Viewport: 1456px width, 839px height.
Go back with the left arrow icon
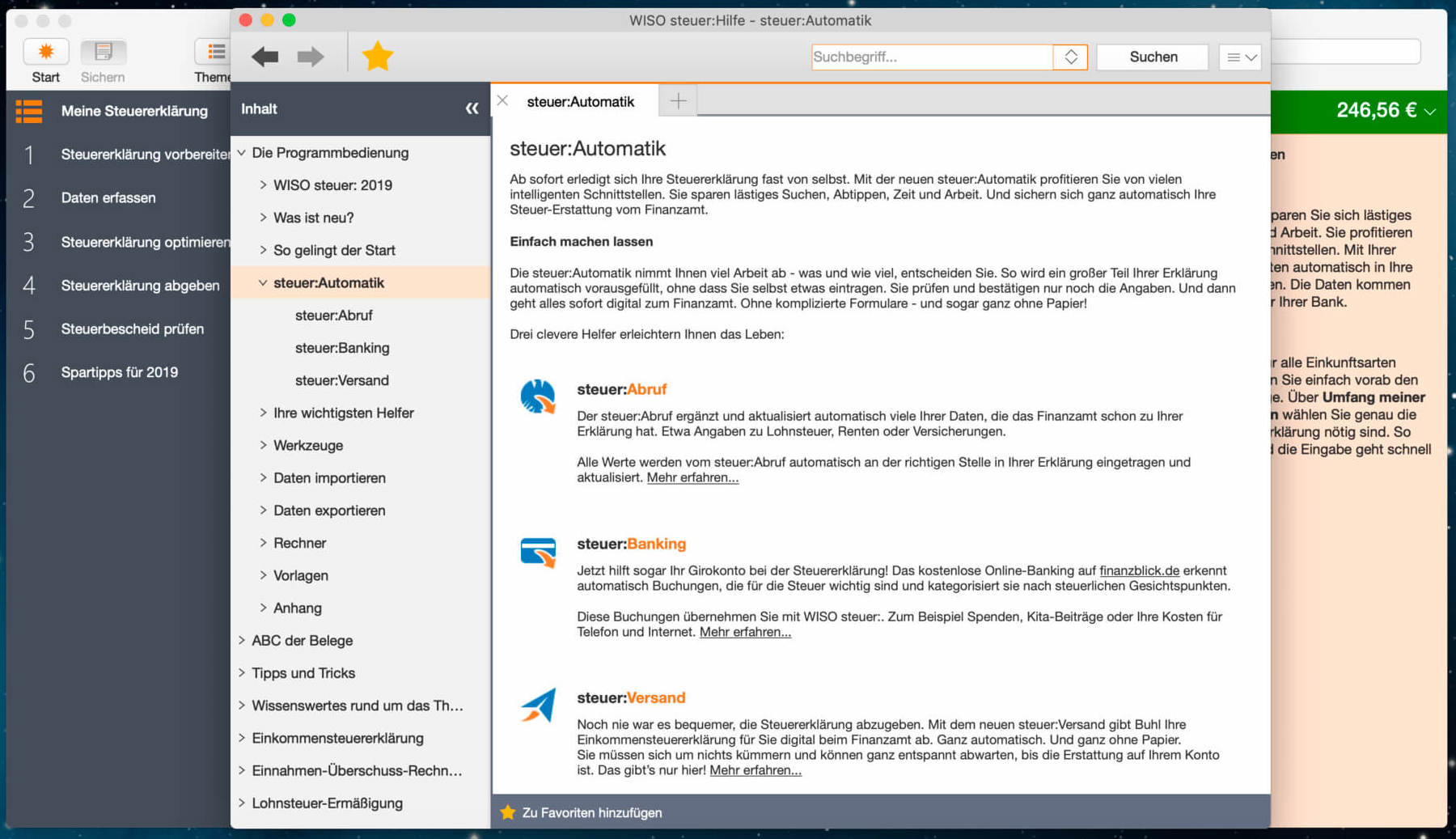tap(265, 57)
